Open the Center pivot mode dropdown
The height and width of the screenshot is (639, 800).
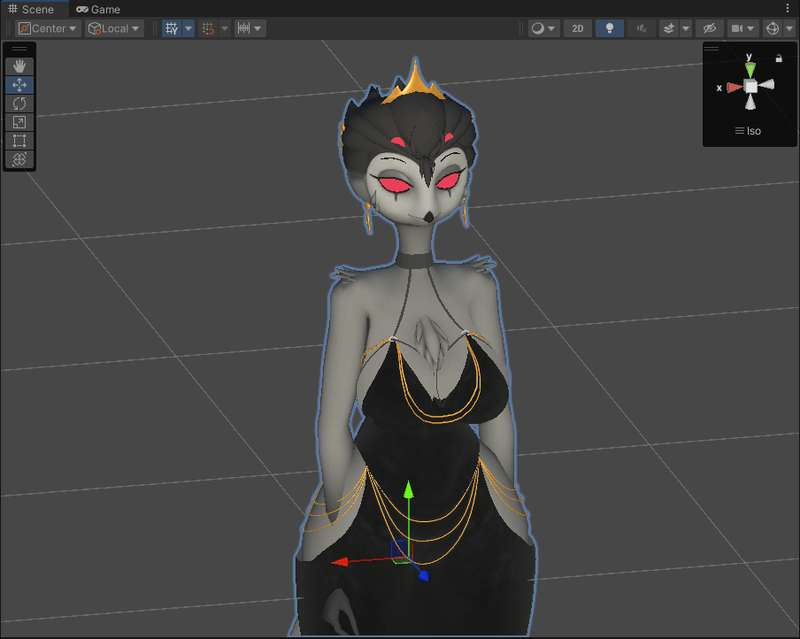click(47, 29)
